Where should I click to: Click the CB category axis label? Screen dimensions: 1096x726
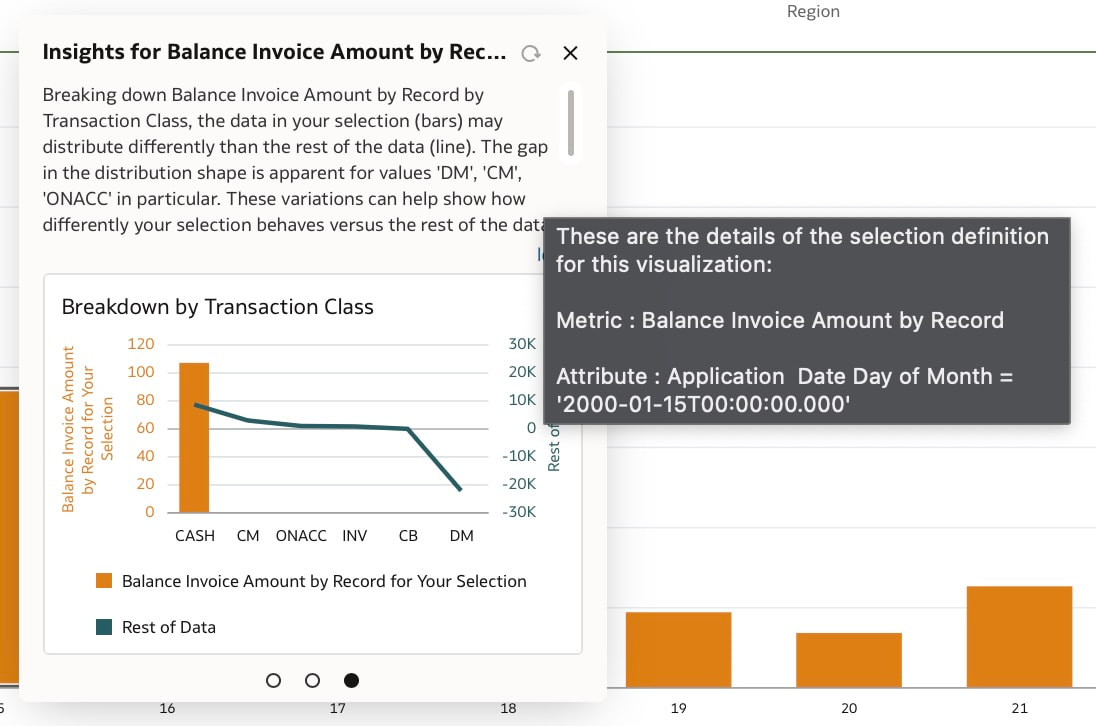pyautogui.click(x=408, y=536)
